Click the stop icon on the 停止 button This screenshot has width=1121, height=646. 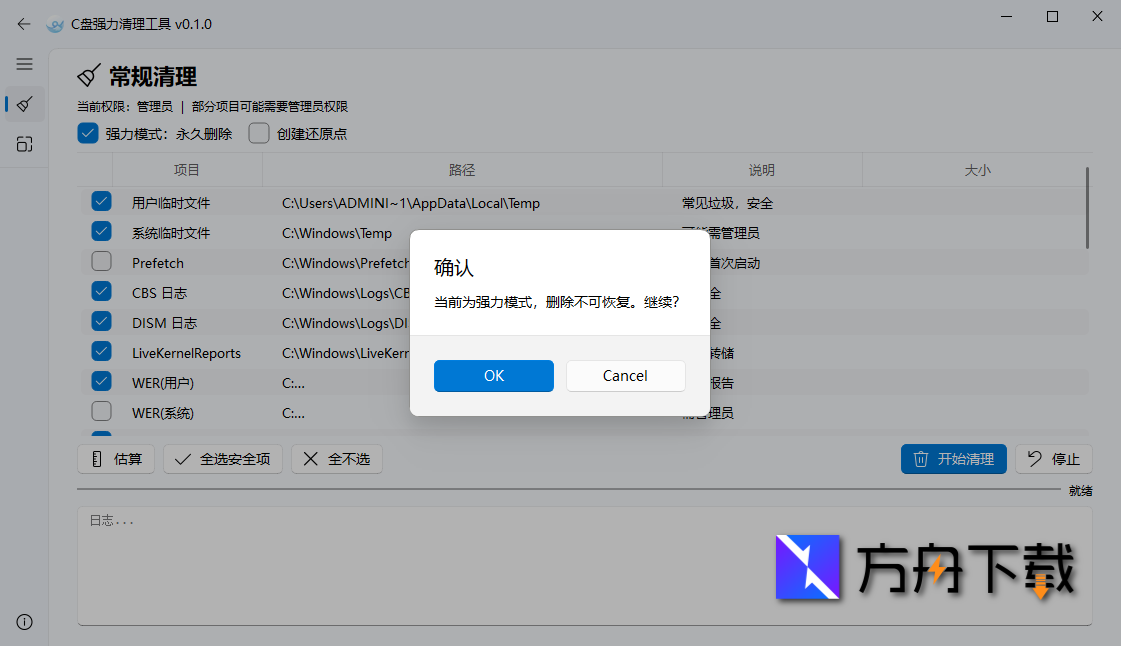pos(1033,459)
